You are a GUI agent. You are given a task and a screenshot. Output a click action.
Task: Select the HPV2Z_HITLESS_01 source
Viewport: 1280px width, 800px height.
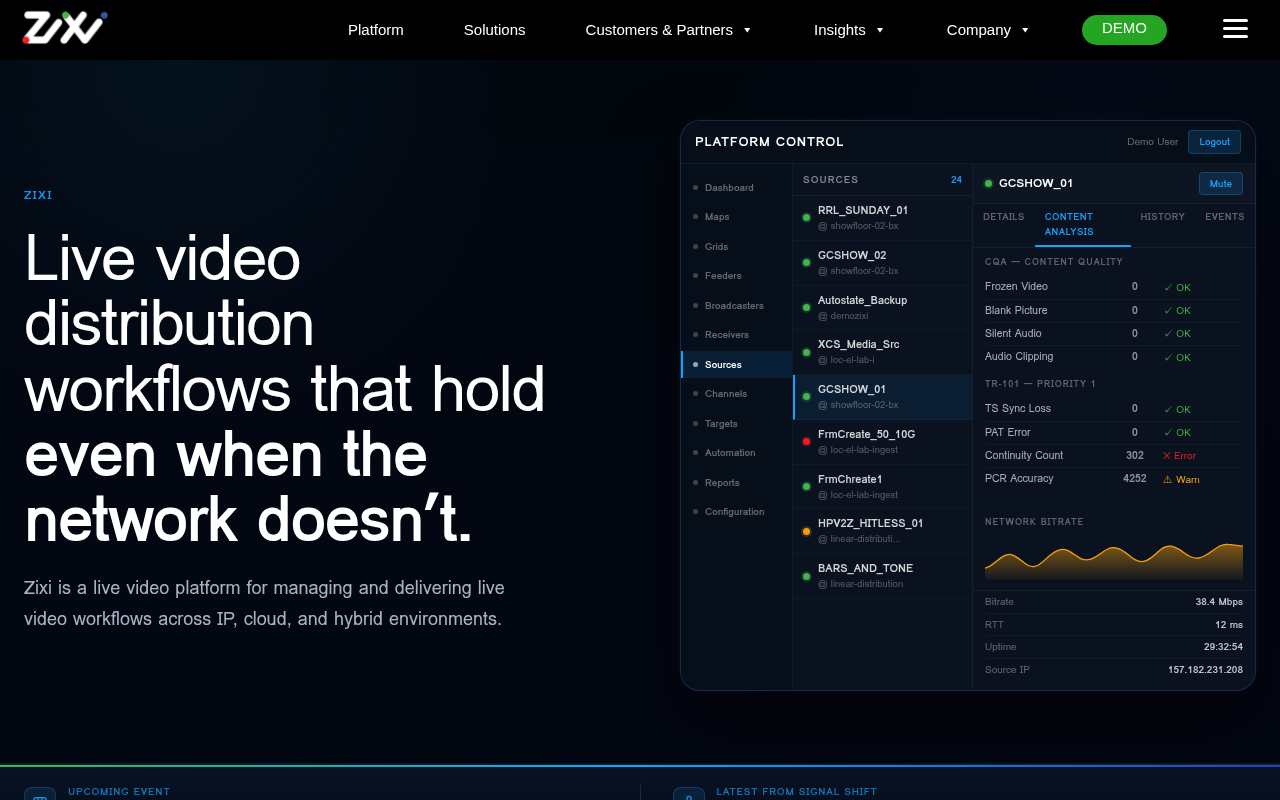(x=883, y=531)
